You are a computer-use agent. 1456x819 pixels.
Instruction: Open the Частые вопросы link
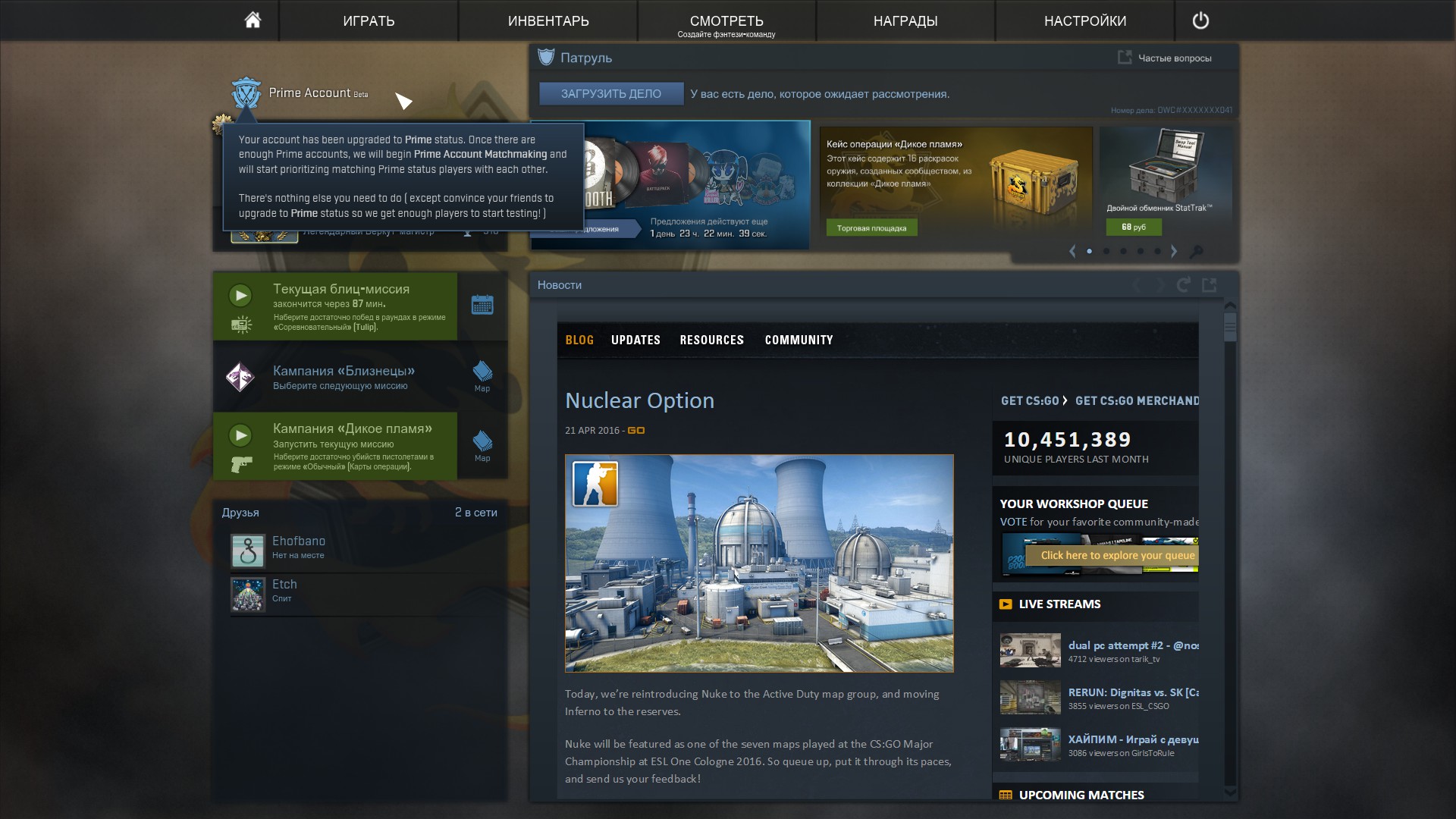tap(1175, 58)
